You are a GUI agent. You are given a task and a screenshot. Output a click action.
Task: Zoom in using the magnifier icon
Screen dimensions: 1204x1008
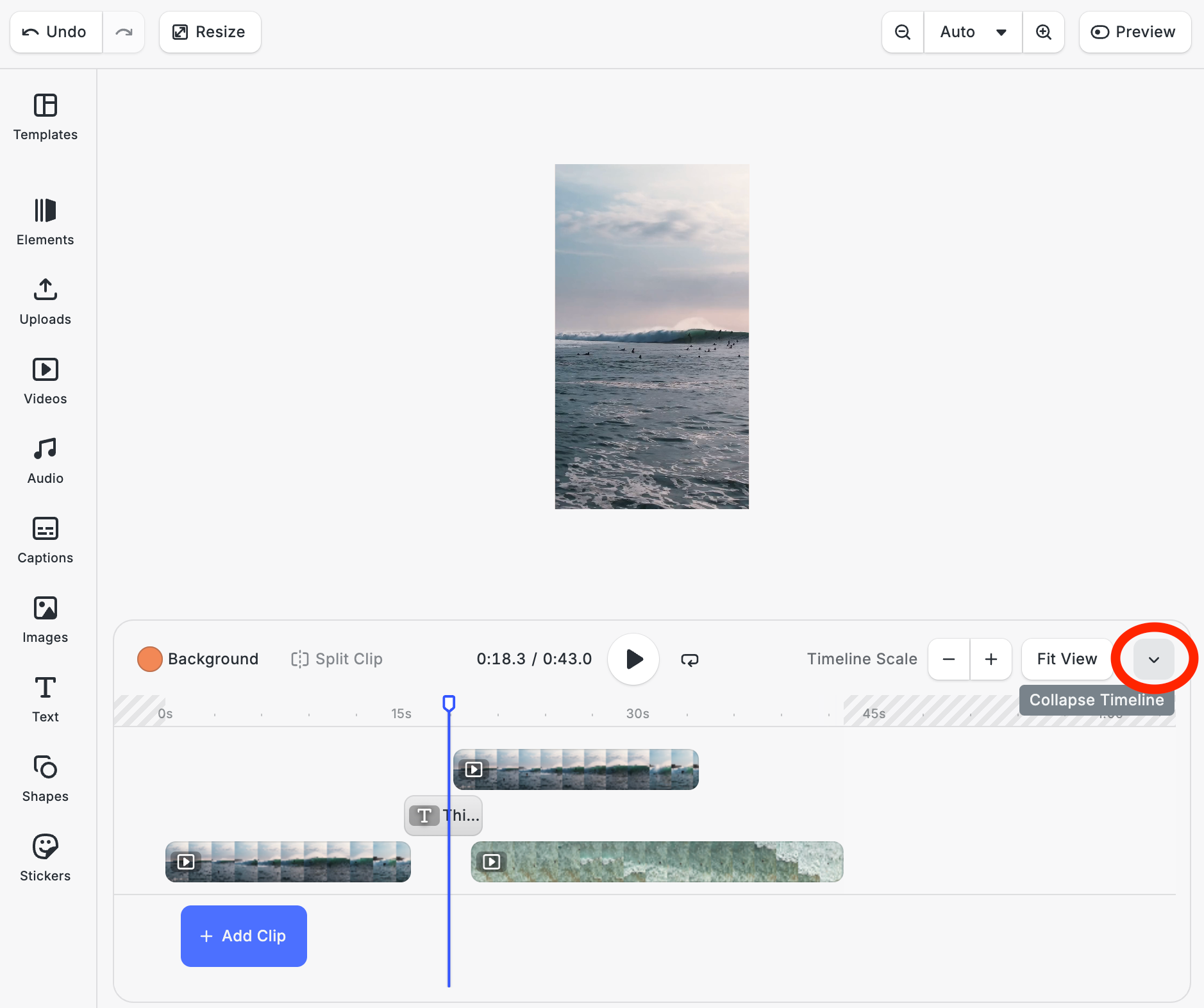(x=1044, y=31)
